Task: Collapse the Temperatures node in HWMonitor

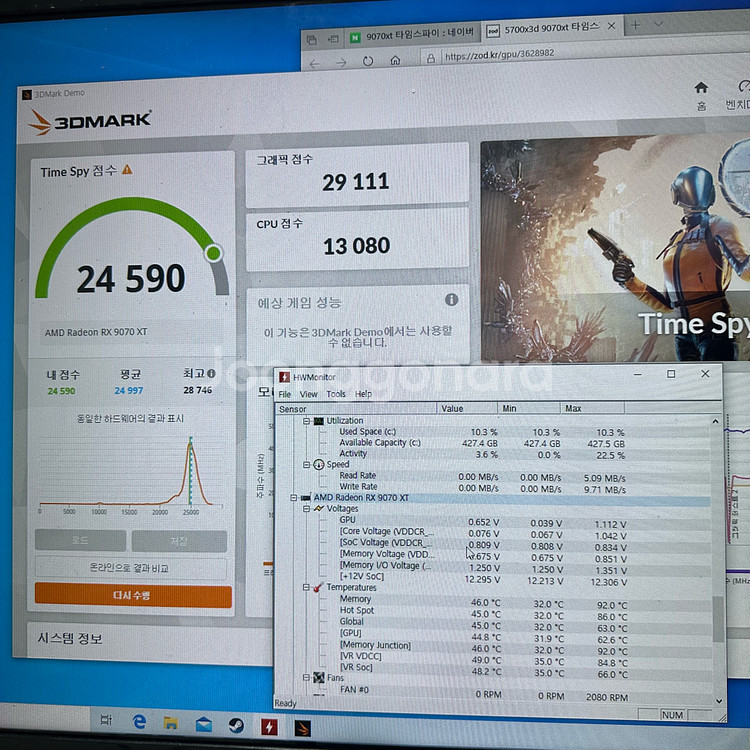Action: tap(306, 587)
